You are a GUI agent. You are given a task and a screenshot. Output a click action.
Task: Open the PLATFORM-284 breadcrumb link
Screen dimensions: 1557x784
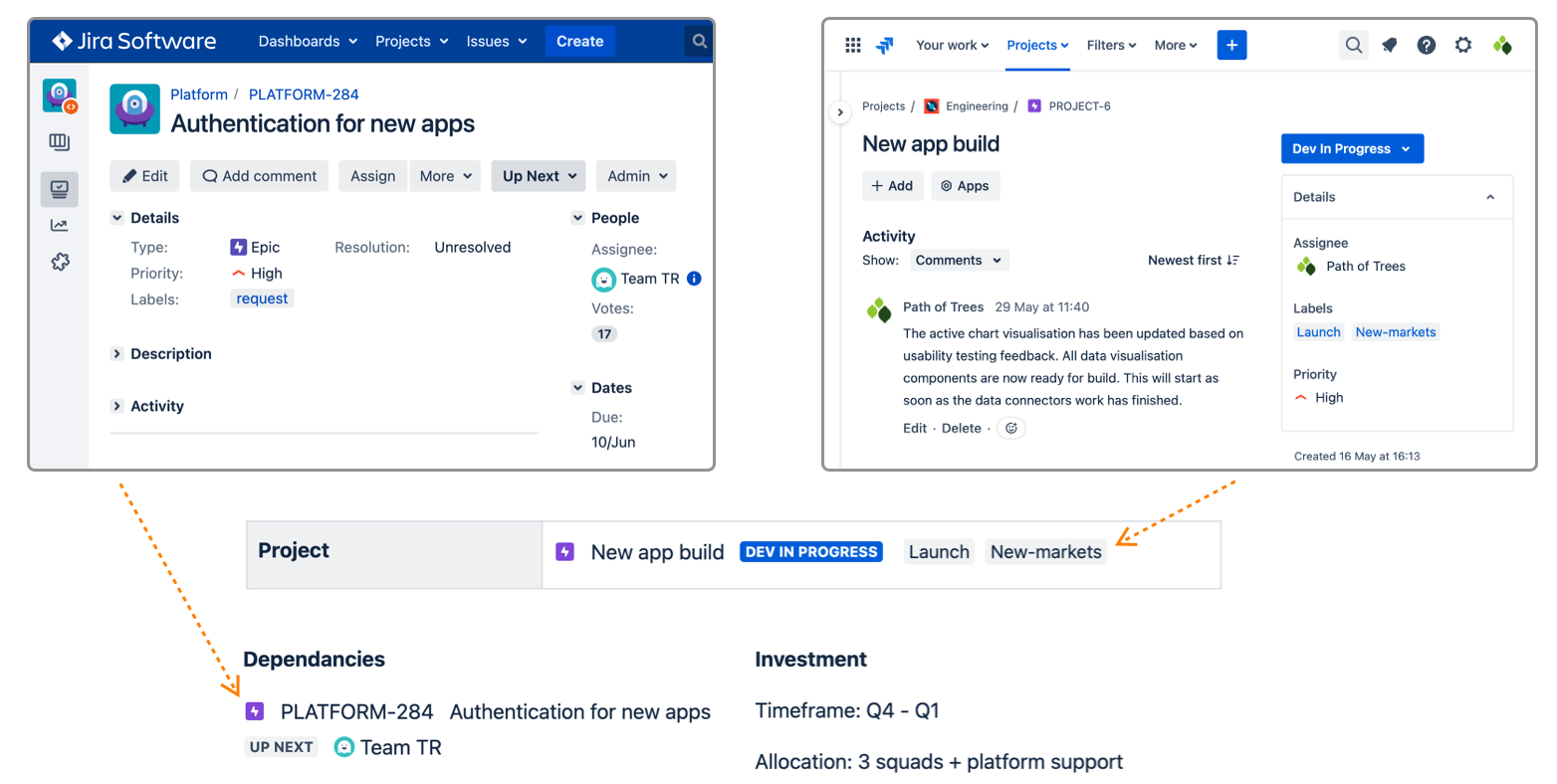(304, 95)
